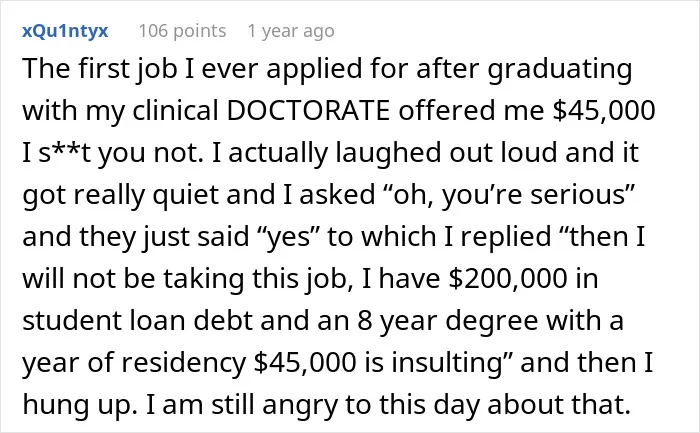Click the word DOCTORATE in the comment
700x433 pixels.
pos(308,110)
